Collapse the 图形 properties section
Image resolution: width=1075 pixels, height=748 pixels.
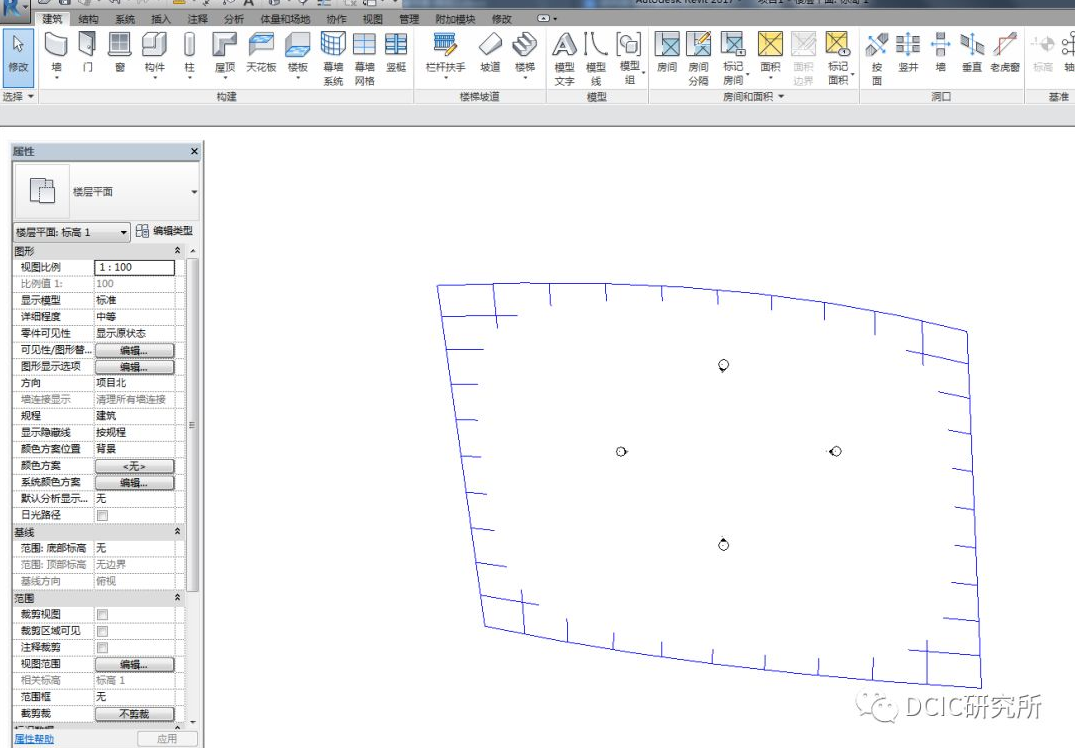coord(178,251)
